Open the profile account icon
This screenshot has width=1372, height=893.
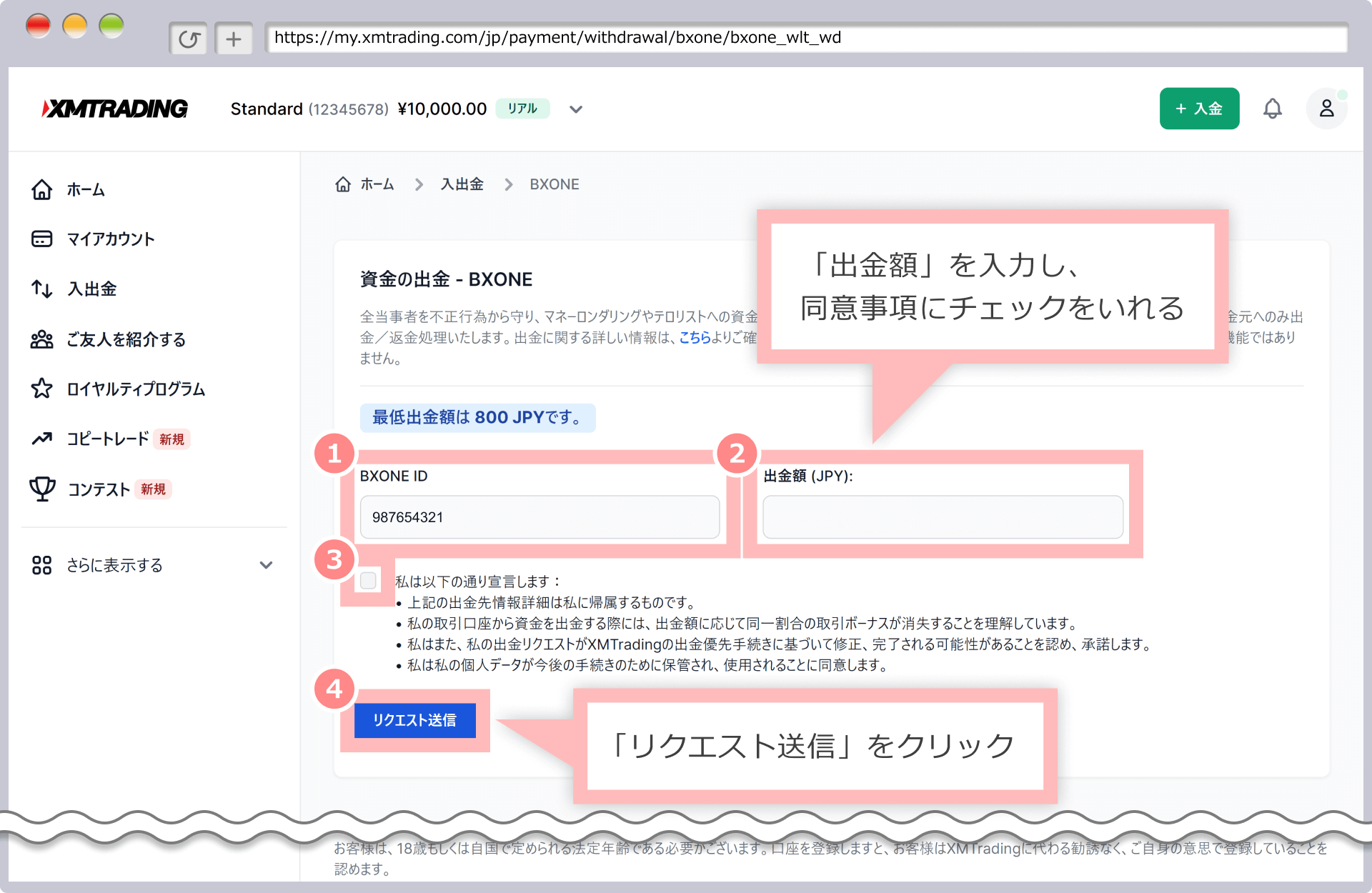(1327, 109)
